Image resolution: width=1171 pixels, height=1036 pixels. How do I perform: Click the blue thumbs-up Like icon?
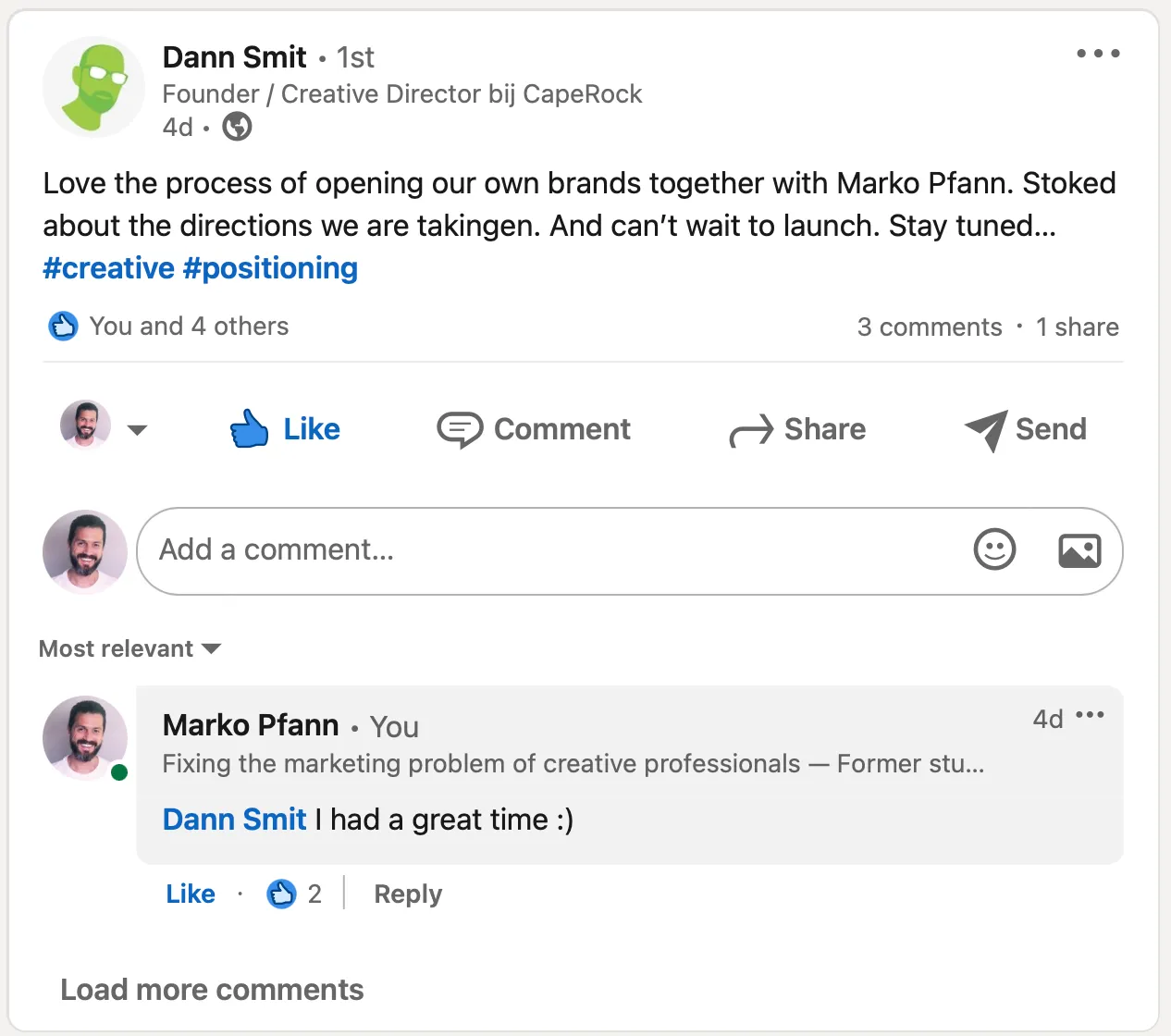point(249,429)
